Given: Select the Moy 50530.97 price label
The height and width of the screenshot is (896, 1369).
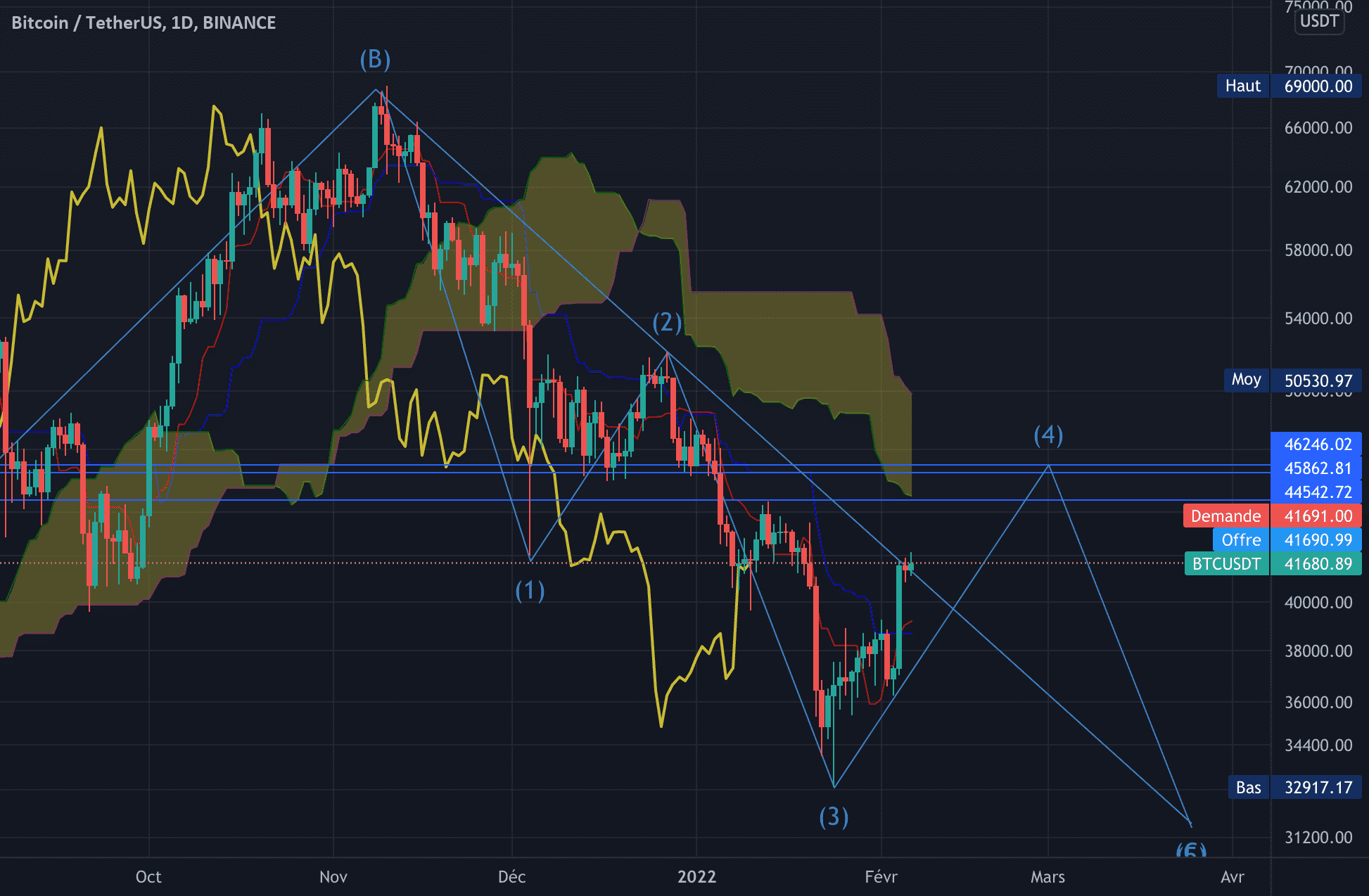Looking at the screenshot, I should tap(1293, 380).
